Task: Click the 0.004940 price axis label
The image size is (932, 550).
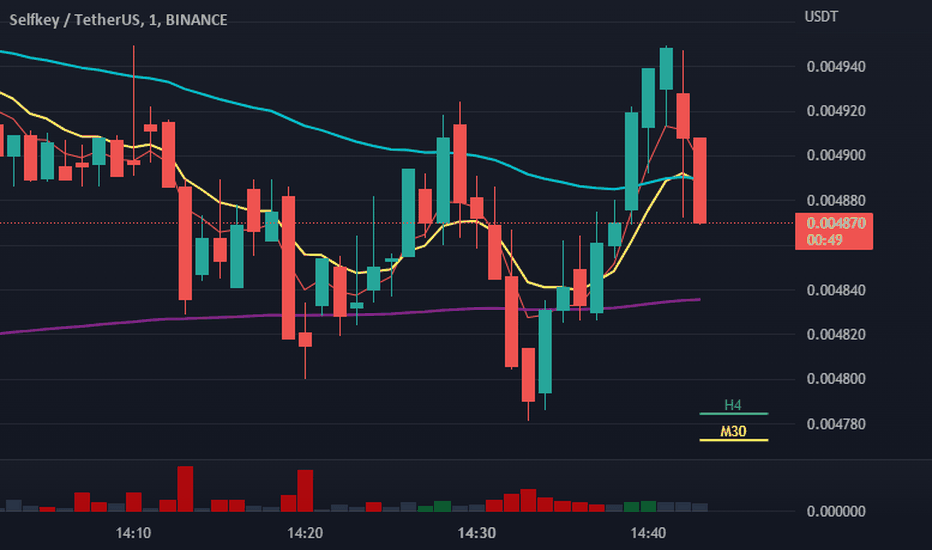Action: (836, 67)
